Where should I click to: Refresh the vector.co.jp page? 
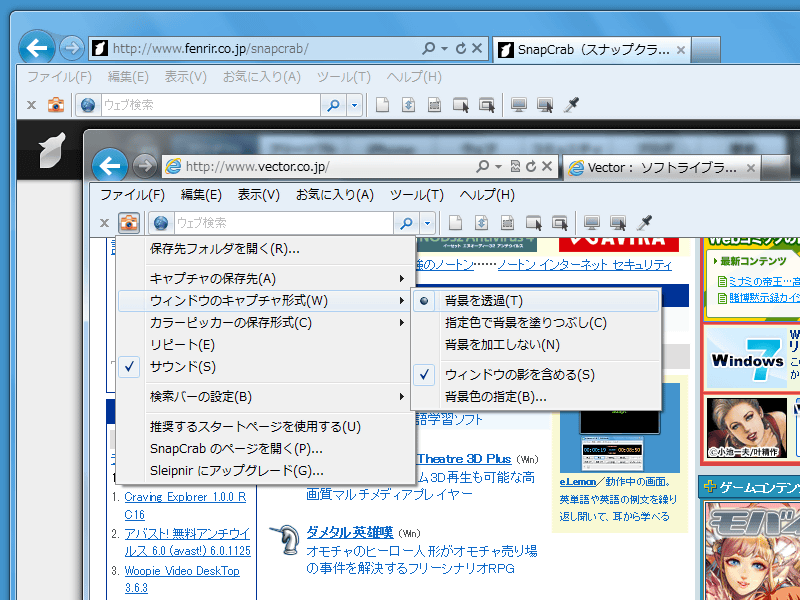[x=531, y=166]
